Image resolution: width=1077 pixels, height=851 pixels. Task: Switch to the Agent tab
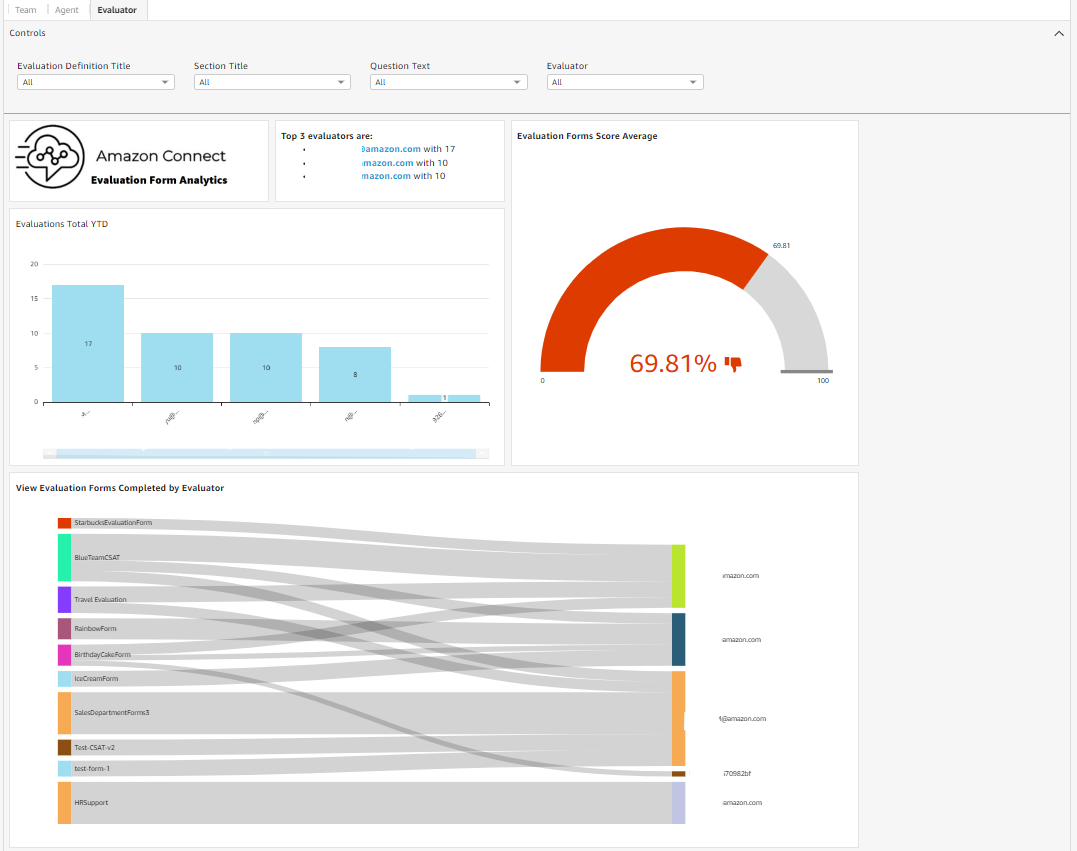[x=66, y=9]
